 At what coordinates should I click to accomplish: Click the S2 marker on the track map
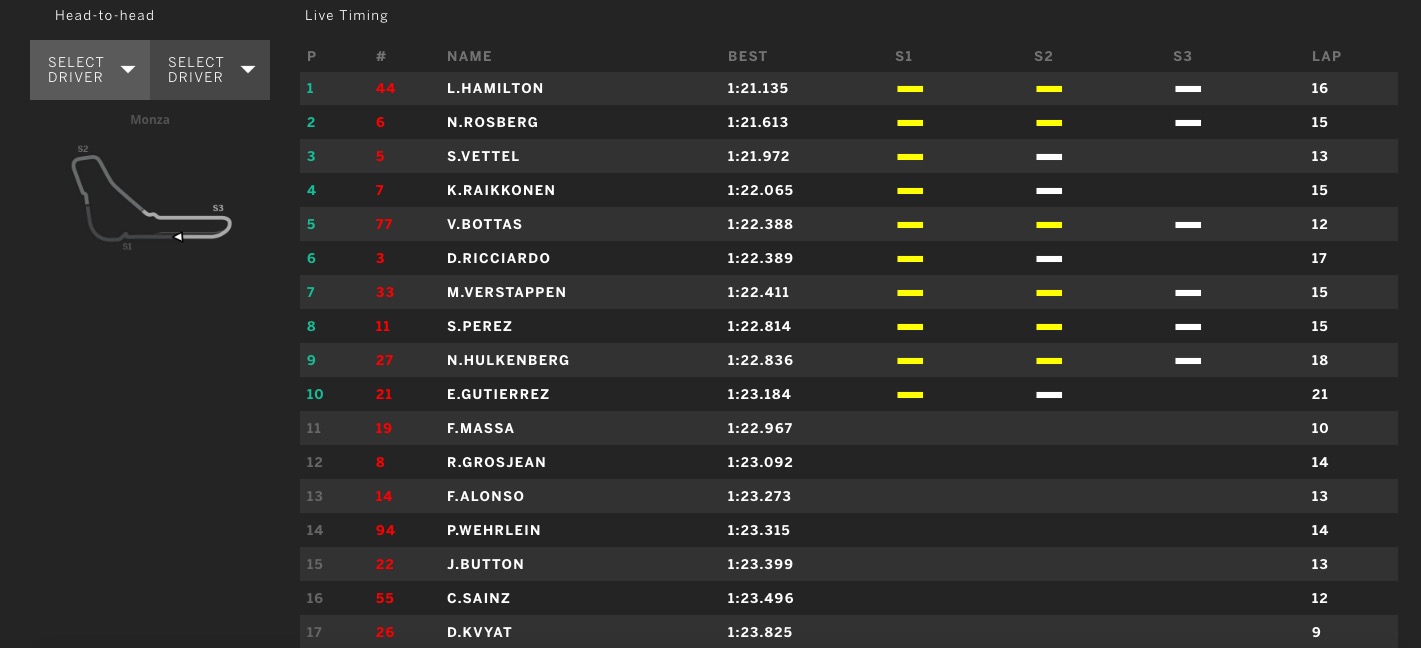pyautogui.click(x=83, y=150)
